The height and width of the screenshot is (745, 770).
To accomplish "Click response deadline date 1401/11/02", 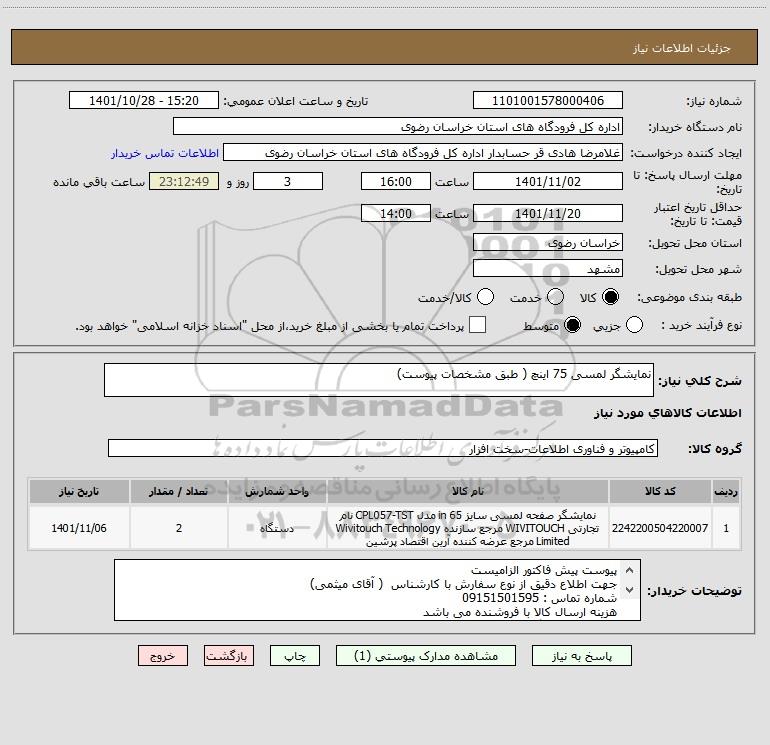I will (548, 181).
